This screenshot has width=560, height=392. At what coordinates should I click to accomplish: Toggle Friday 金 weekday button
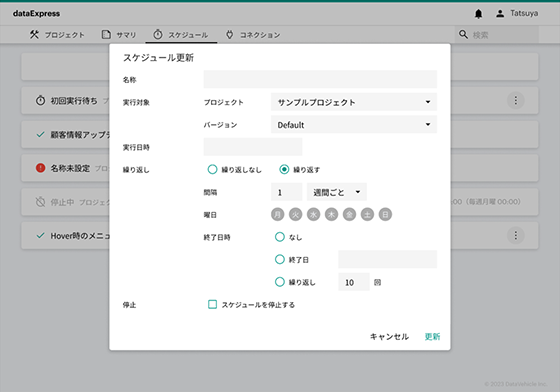[349, 214]
